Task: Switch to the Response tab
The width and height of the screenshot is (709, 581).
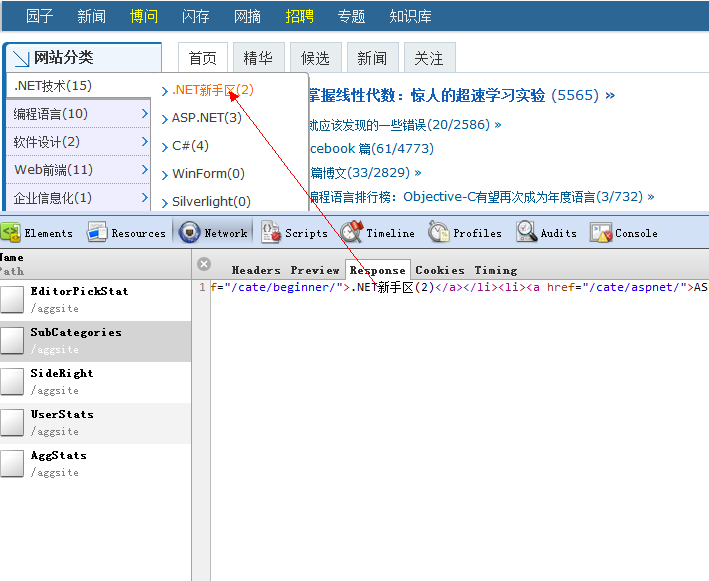Action: 378,270
